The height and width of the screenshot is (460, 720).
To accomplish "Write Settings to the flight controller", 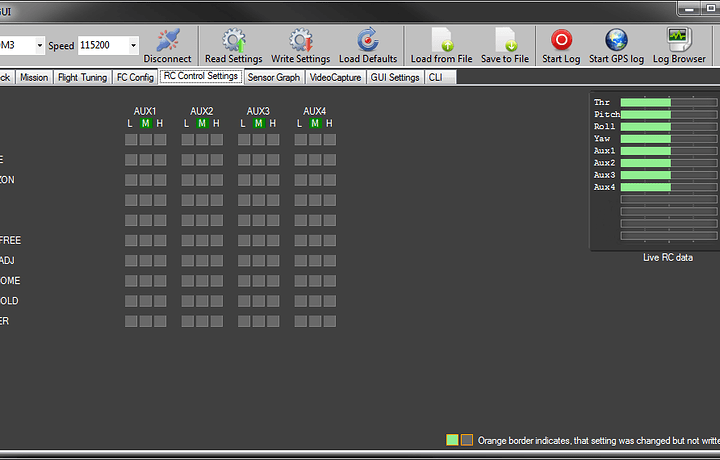I will point(300,45).
